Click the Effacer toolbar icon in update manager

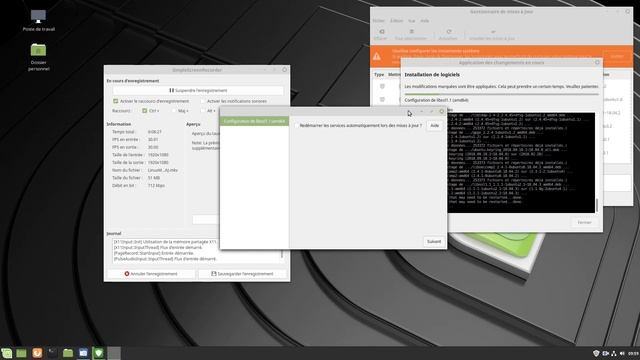(380, 34)
